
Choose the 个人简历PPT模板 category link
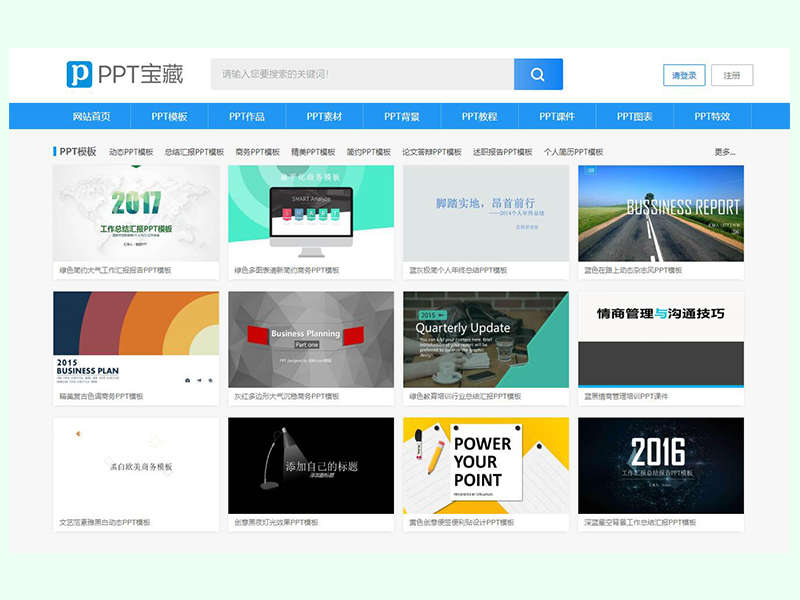coord(573,152)
